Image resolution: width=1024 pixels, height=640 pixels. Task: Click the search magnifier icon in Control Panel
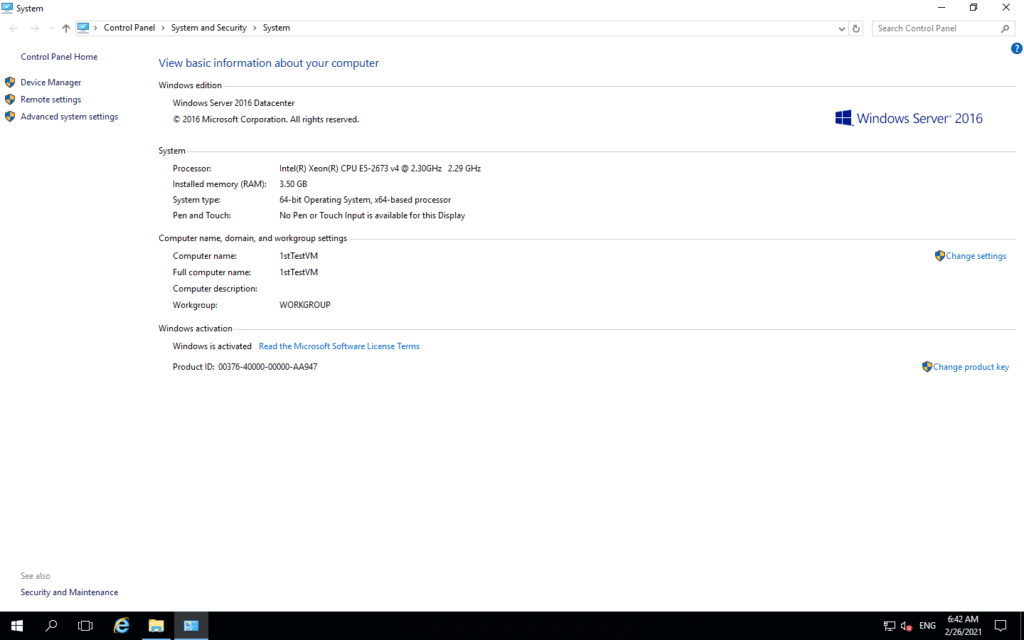[1005, 28]
